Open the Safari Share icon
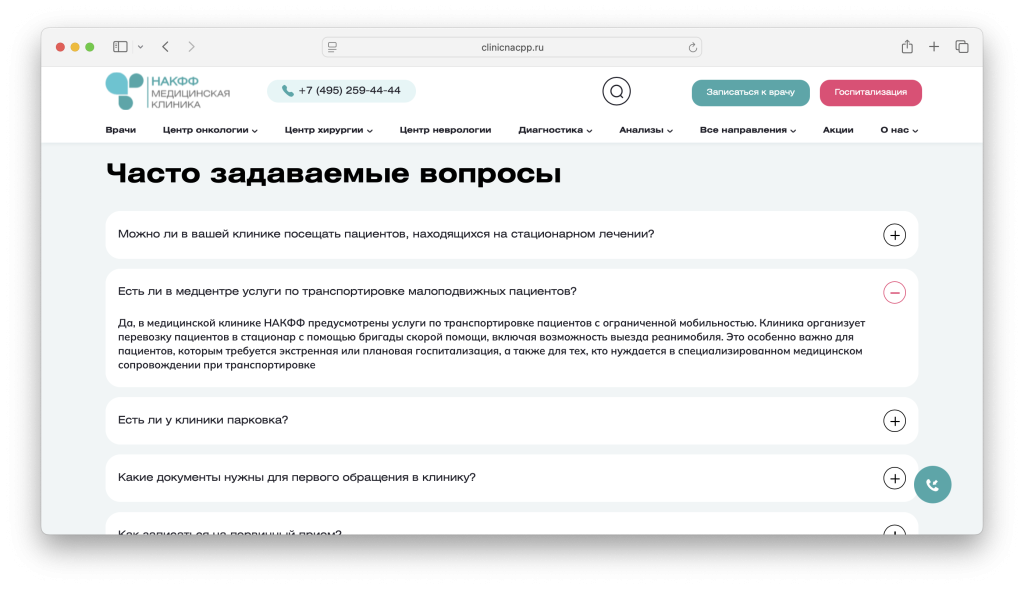This screenshot has height=589, width=1024. [907, 46]
